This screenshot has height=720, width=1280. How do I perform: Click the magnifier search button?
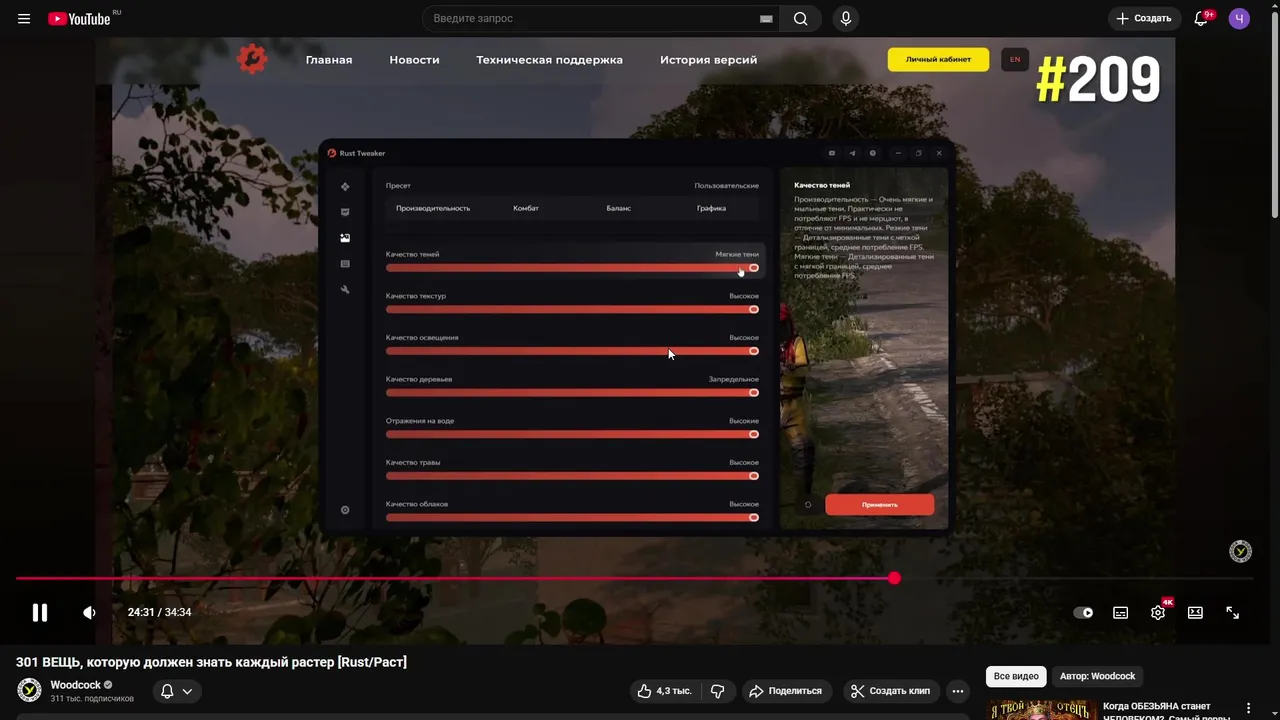800,18
